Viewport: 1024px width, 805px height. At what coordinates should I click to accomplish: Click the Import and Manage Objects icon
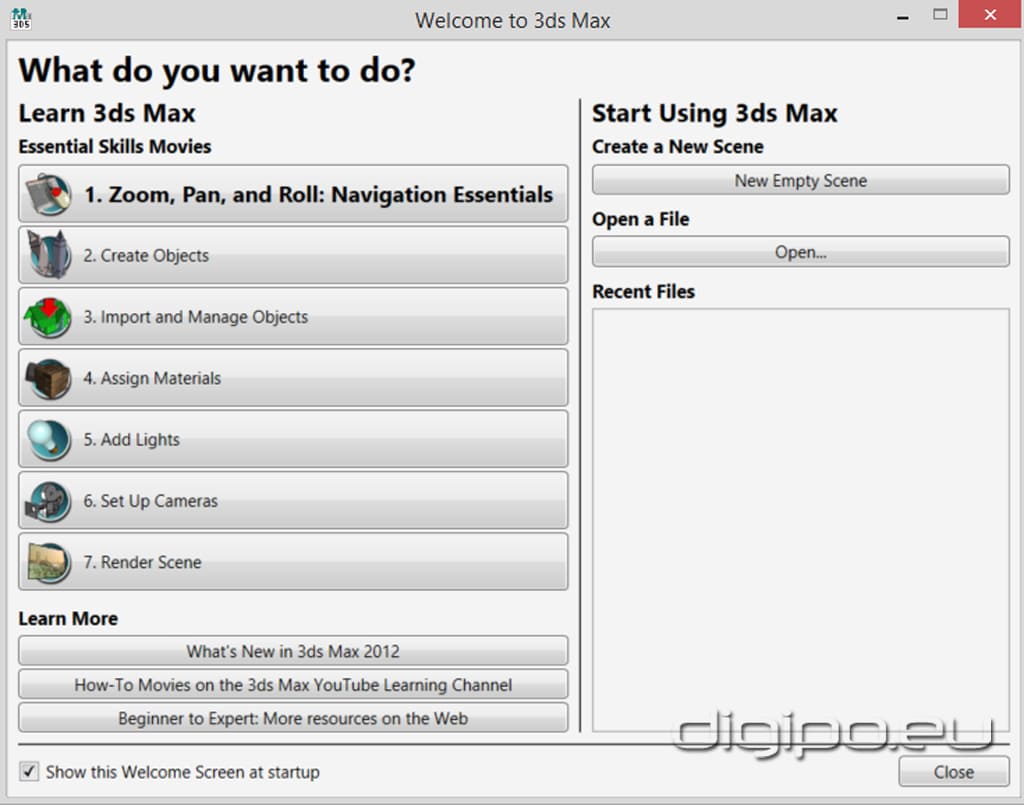click(x=47, y=317)
